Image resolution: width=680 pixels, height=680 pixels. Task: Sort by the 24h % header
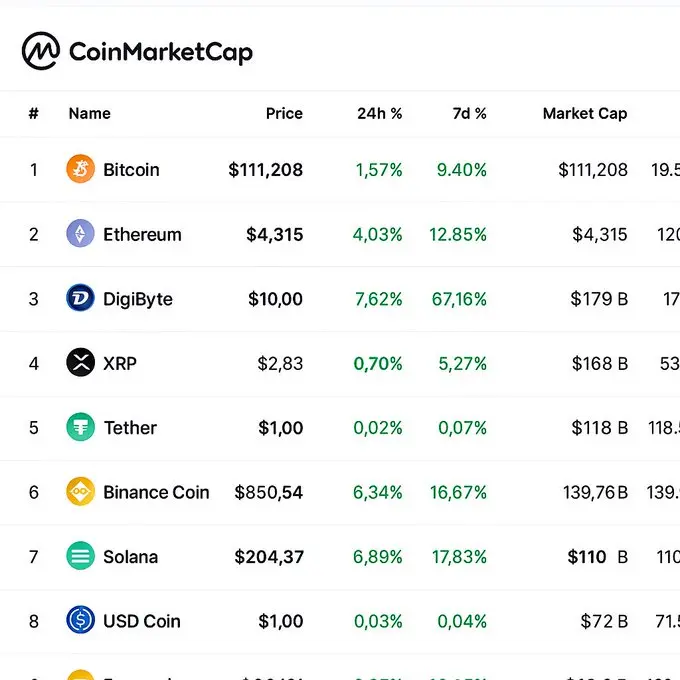coord(379,114)
